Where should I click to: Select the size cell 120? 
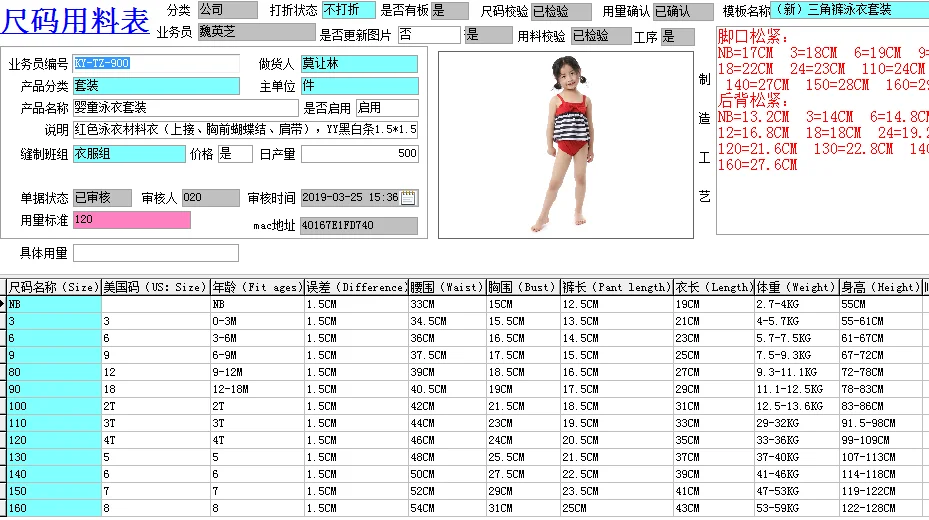pos(54,441)
